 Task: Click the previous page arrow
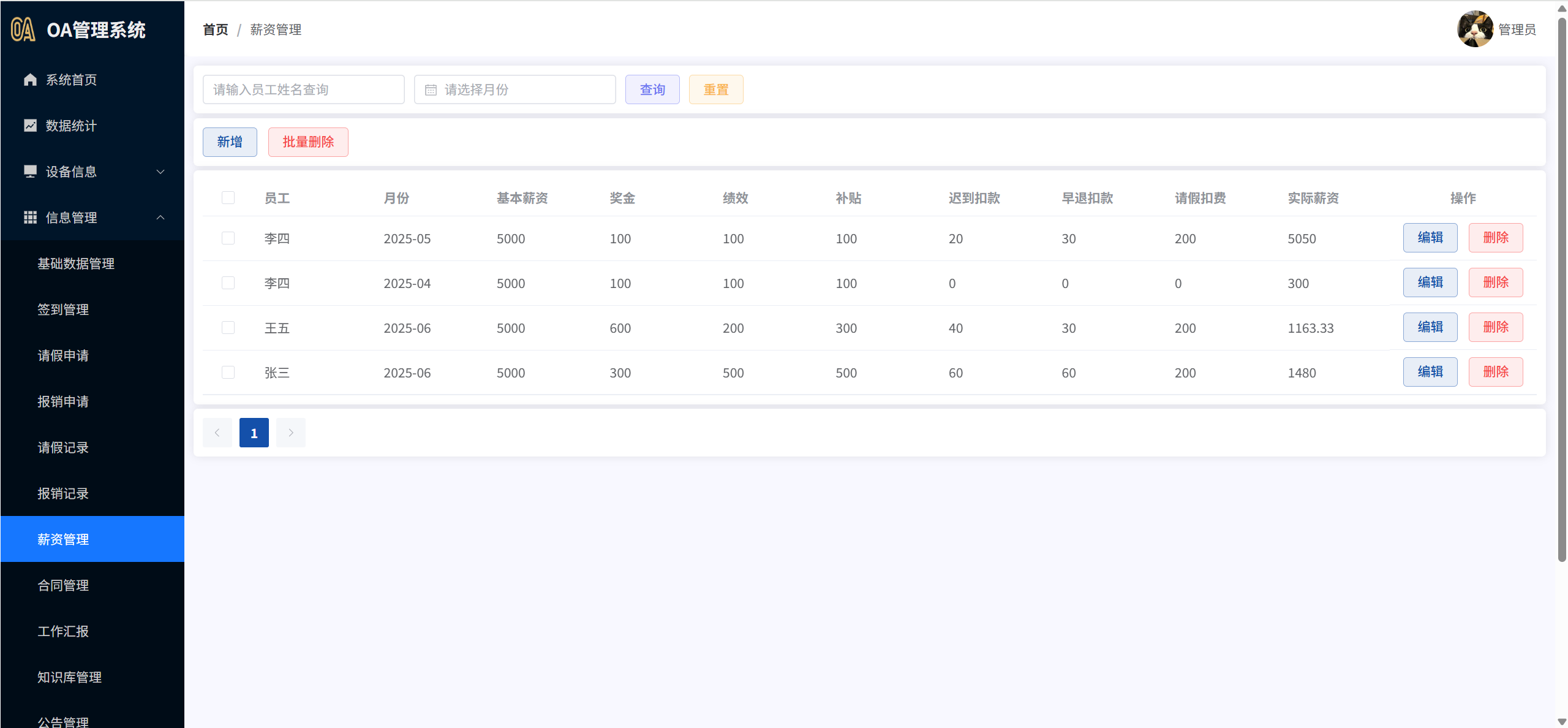tap(217, 433)
